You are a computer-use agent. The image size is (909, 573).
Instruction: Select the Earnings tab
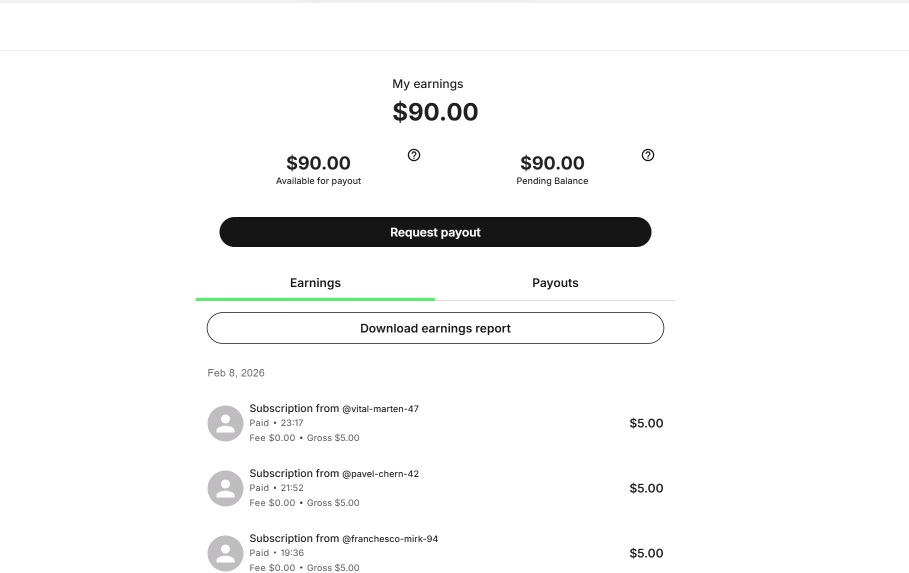(315, 283)
